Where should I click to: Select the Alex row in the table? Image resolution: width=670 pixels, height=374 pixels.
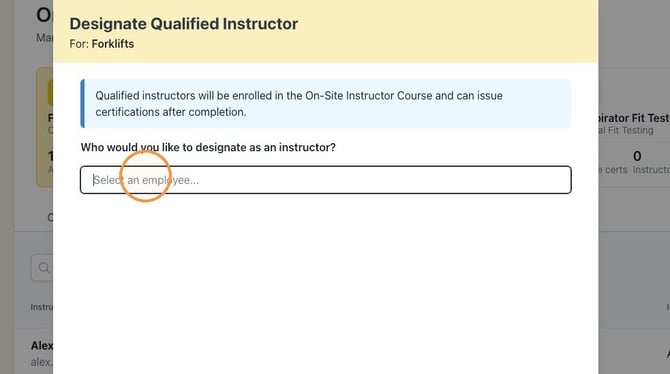coord(34,353)
